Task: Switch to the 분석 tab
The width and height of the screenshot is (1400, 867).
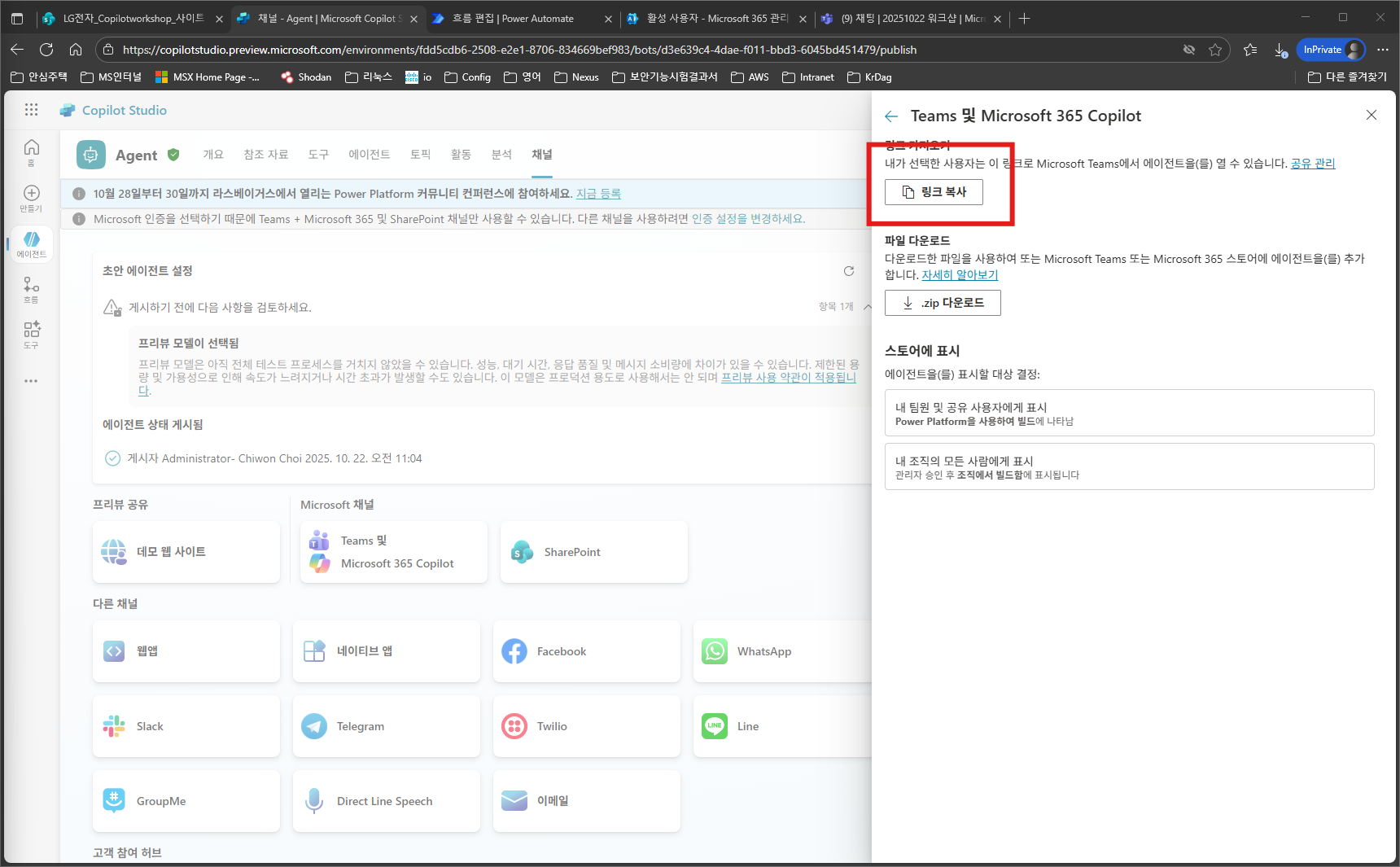Action: [501, 155]
